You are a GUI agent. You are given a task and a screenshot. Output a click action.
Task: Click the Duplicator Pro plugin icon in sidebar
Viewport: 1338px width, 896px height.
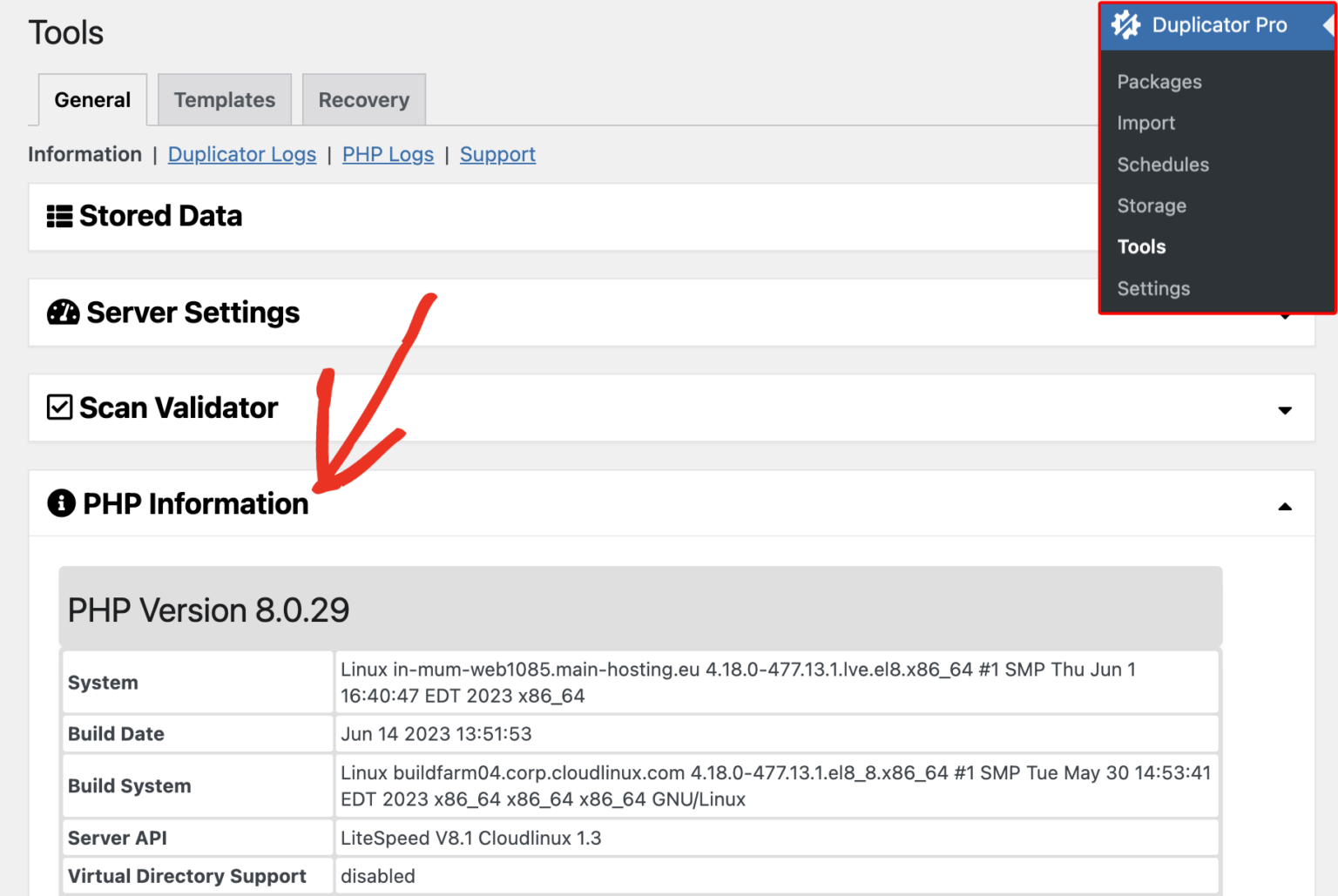[x=1125, y=24]
